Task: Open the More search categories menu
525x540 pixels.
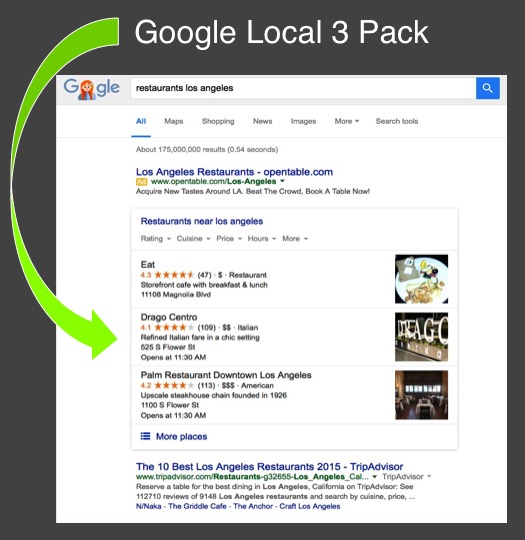Action: [x=347, y=121]
